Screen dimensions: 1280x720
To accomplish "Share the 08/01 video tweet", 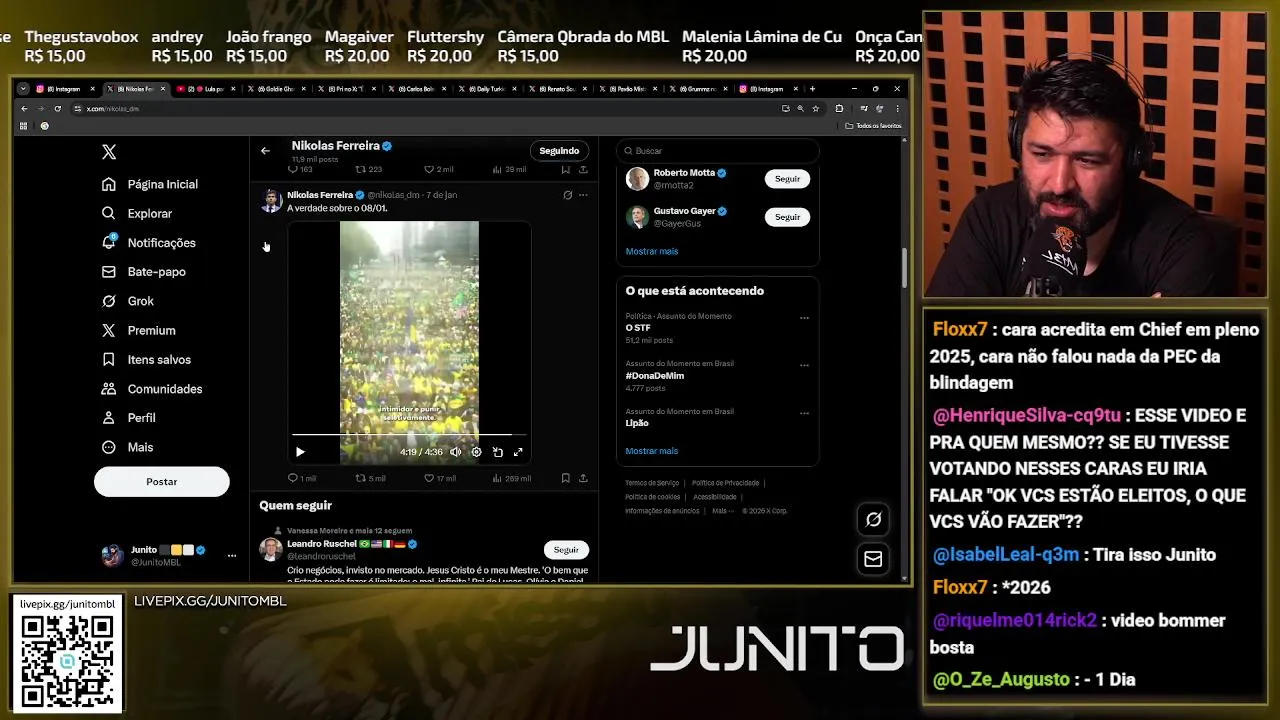I will point(583,478).
